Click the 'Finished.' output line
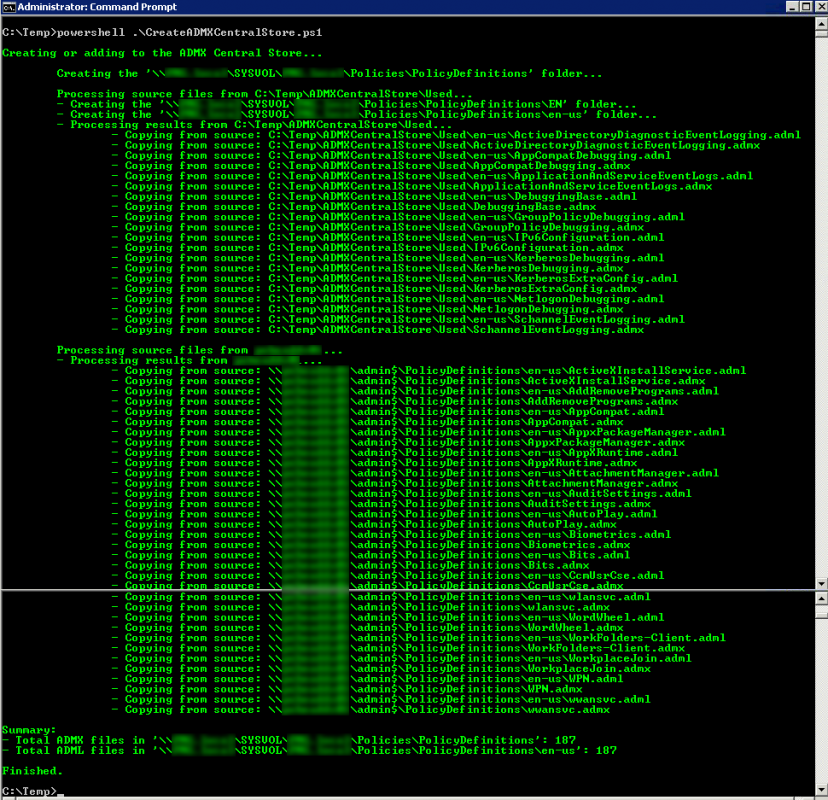Image resolution: width=828 pixels, height=800 pixels. [32, 770]
